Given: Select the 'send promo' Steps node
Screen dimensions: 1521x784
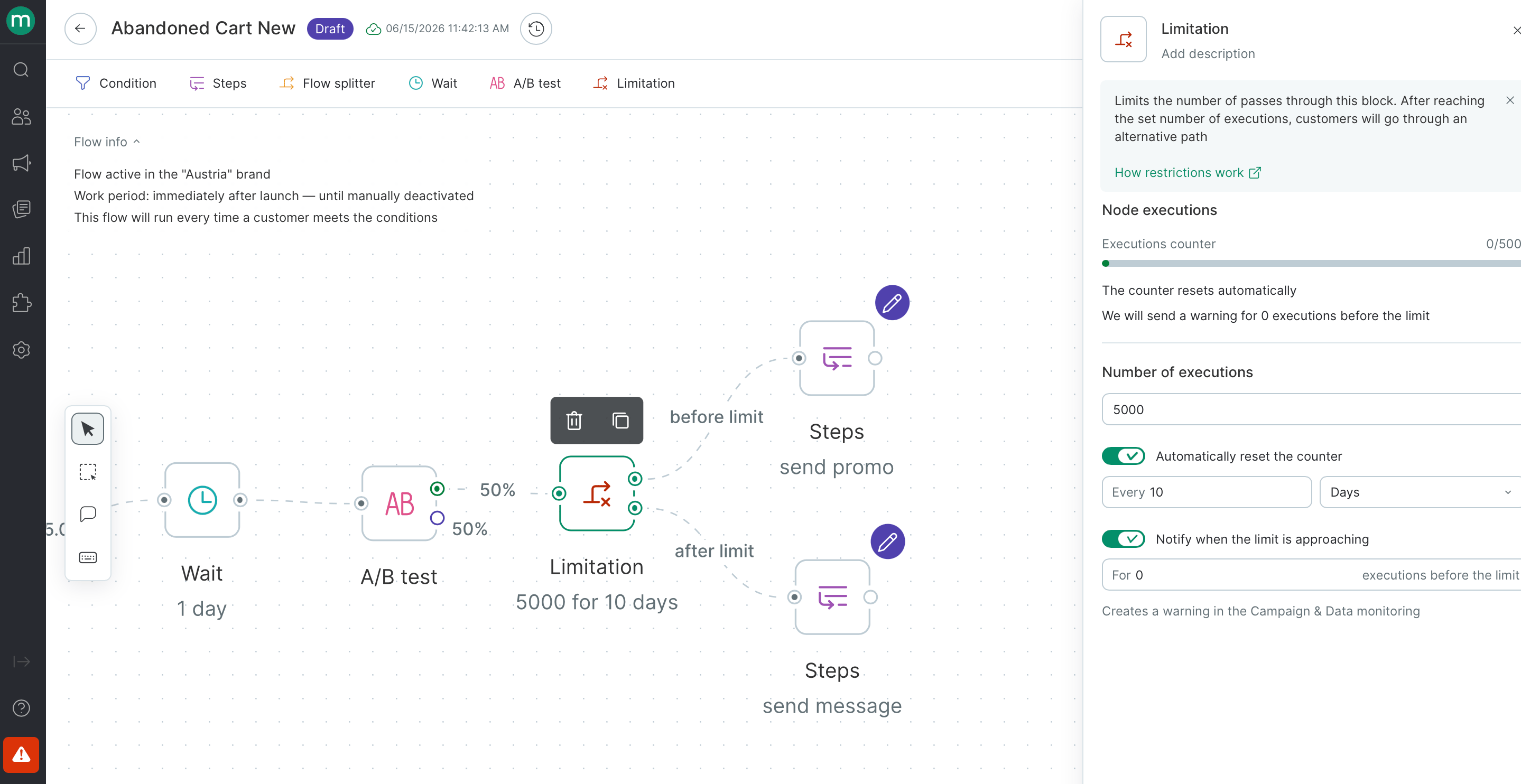Looking at the screenshot, I should (837, 358).
